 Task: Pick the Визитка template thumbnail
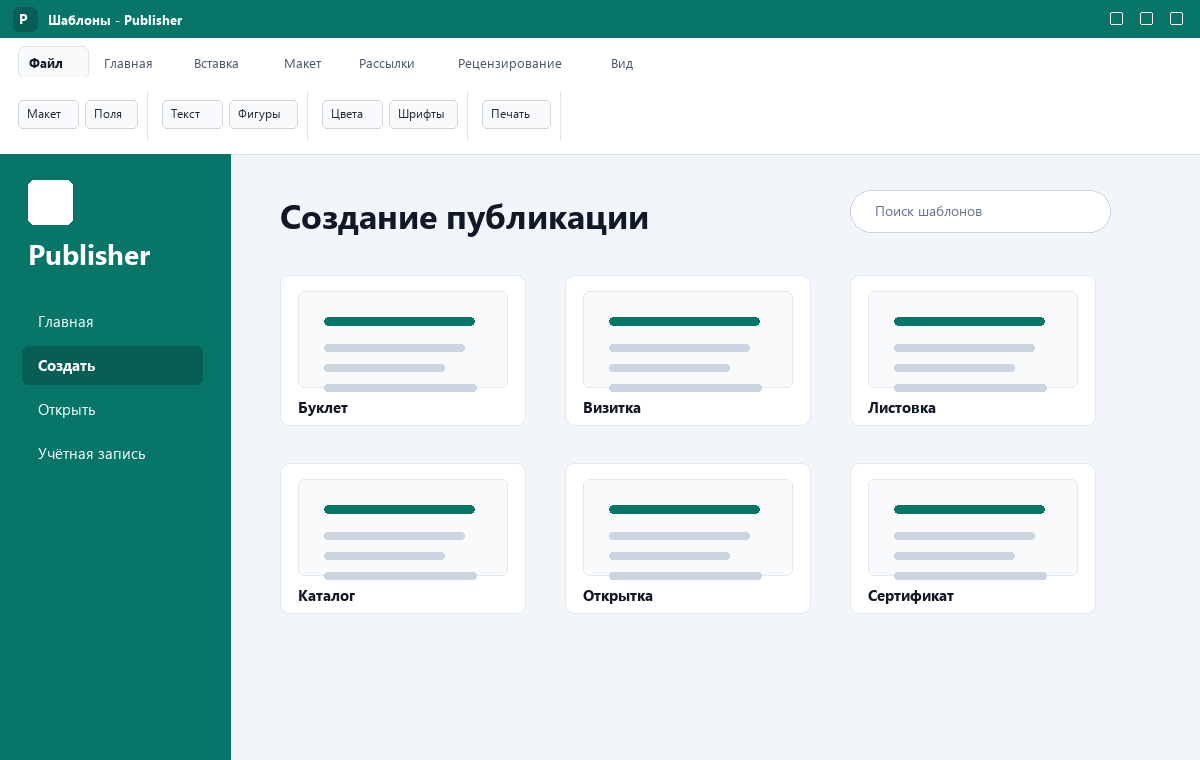tap(688, 339)
